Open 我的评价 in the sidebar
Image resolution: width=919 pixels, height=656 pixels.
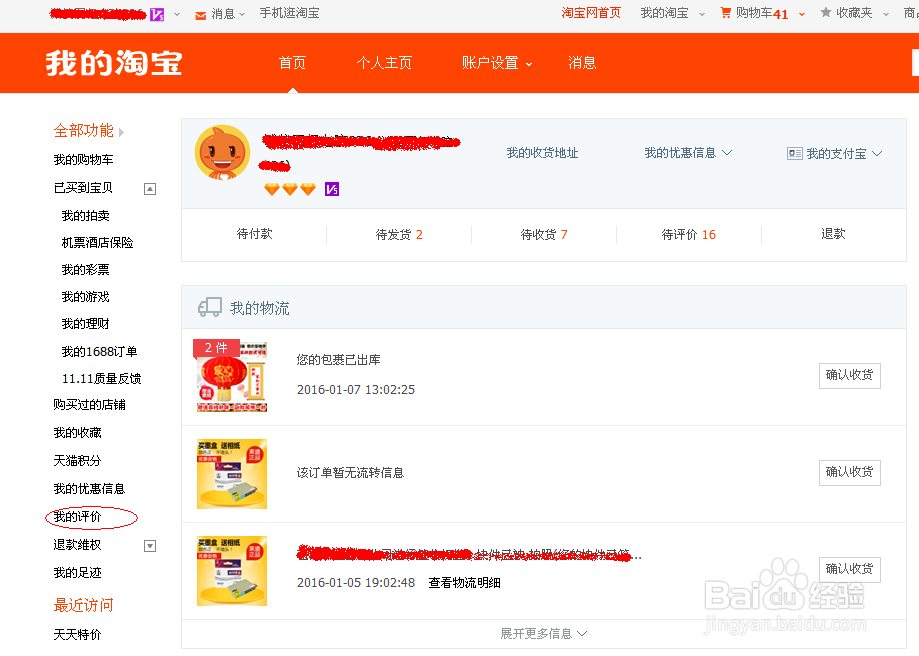point(77,516)
